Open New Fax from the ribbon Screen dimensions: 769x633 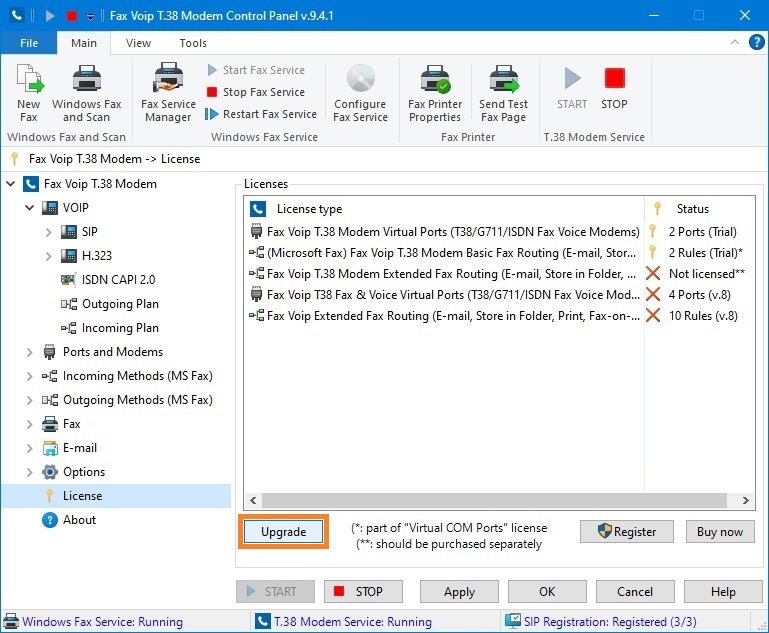tap(29, 93)
